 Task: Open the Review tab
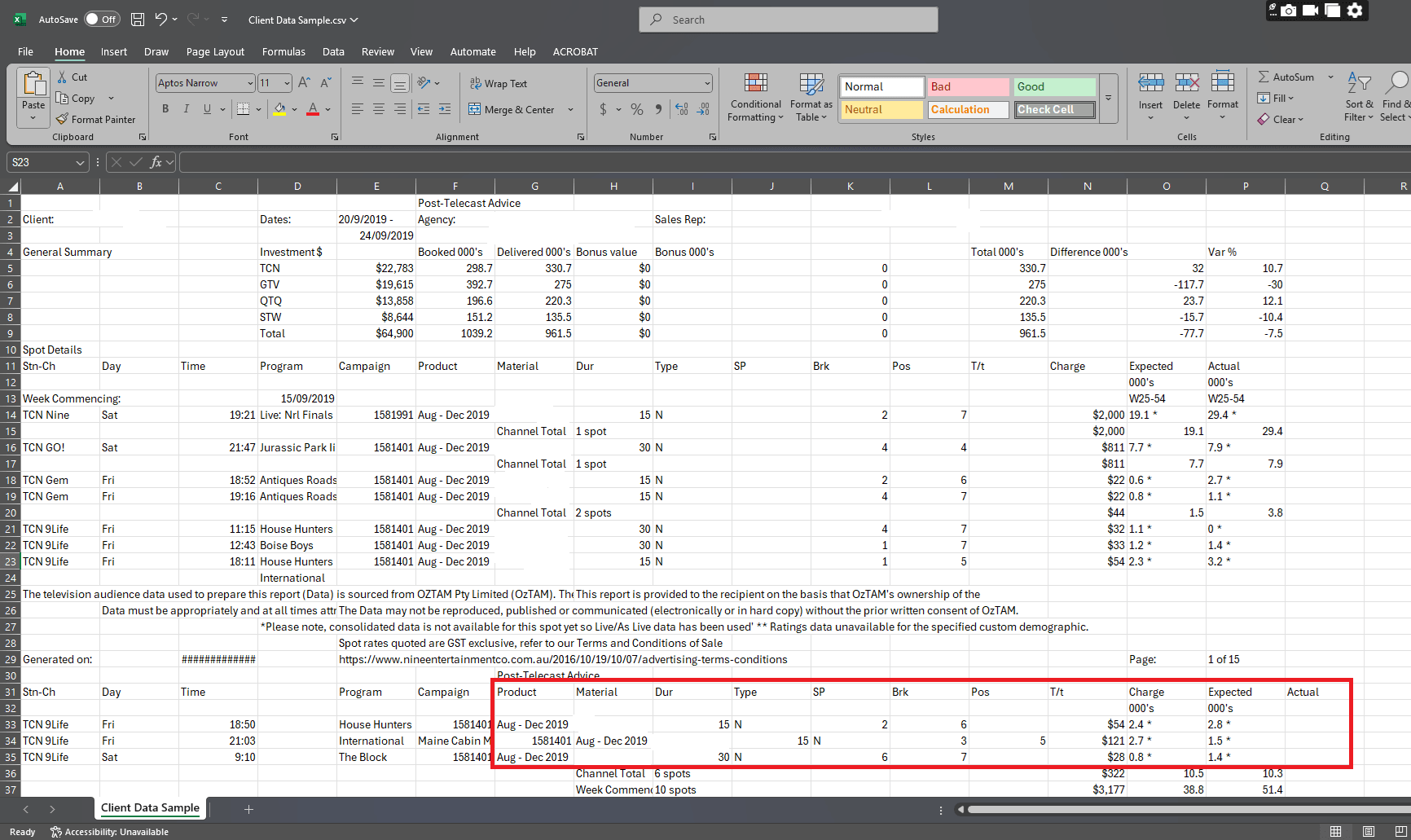[x=377, y=51]
